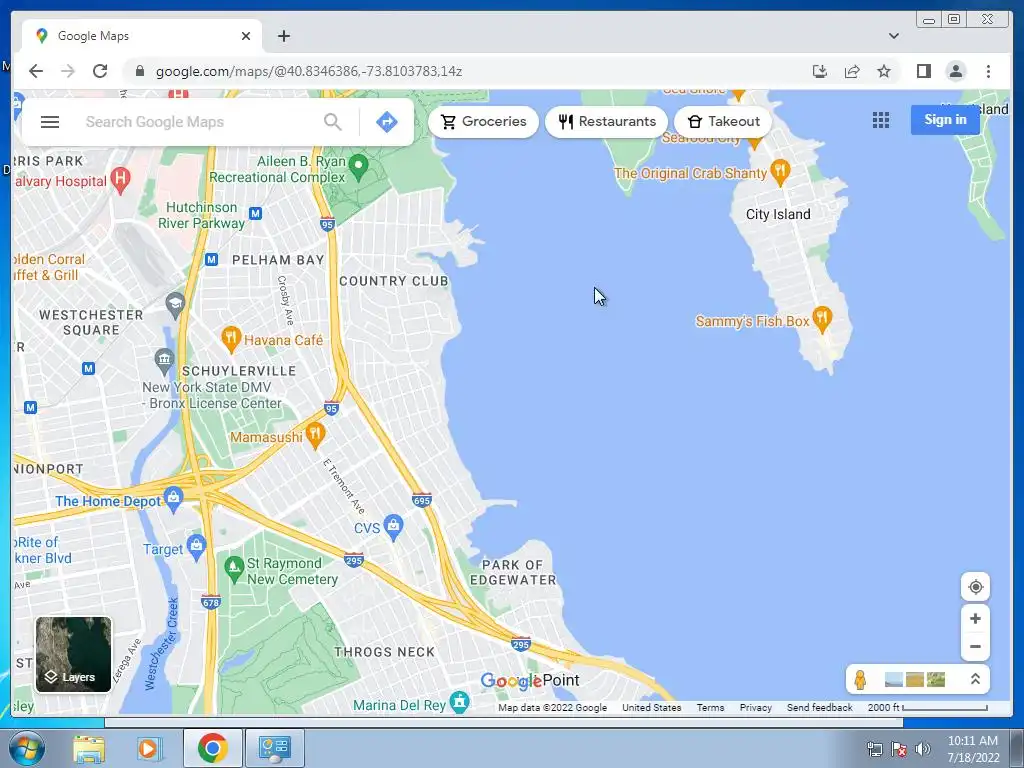Open the Terms link
Viewport: 1024px width, 768px height.
click(x=710, y=707)
